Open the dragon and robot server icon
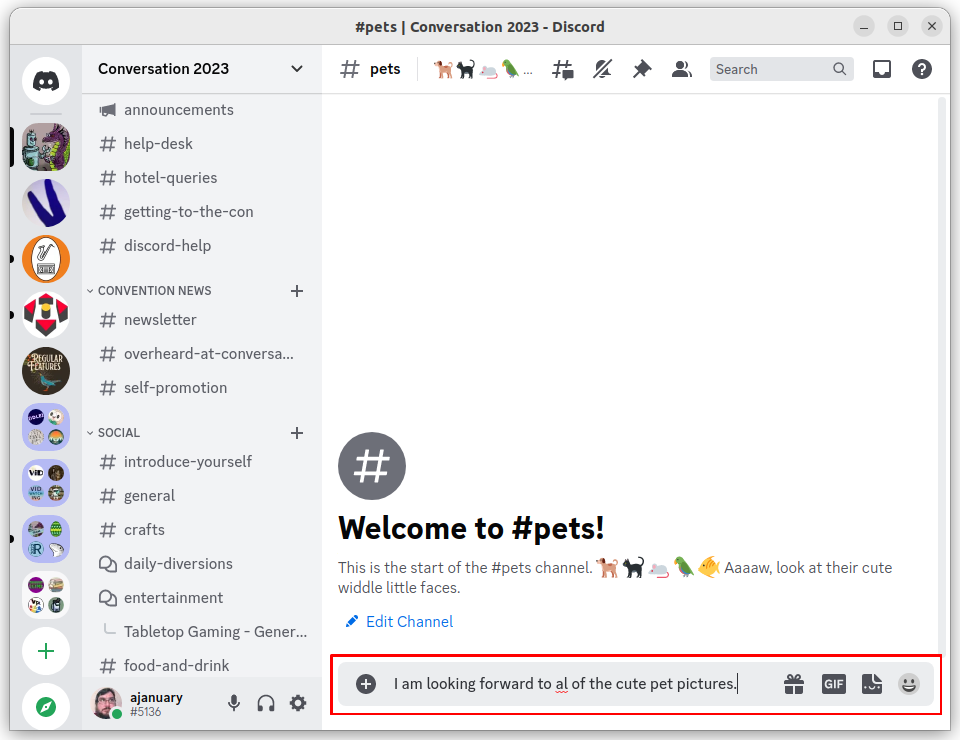 click(46, 147)
